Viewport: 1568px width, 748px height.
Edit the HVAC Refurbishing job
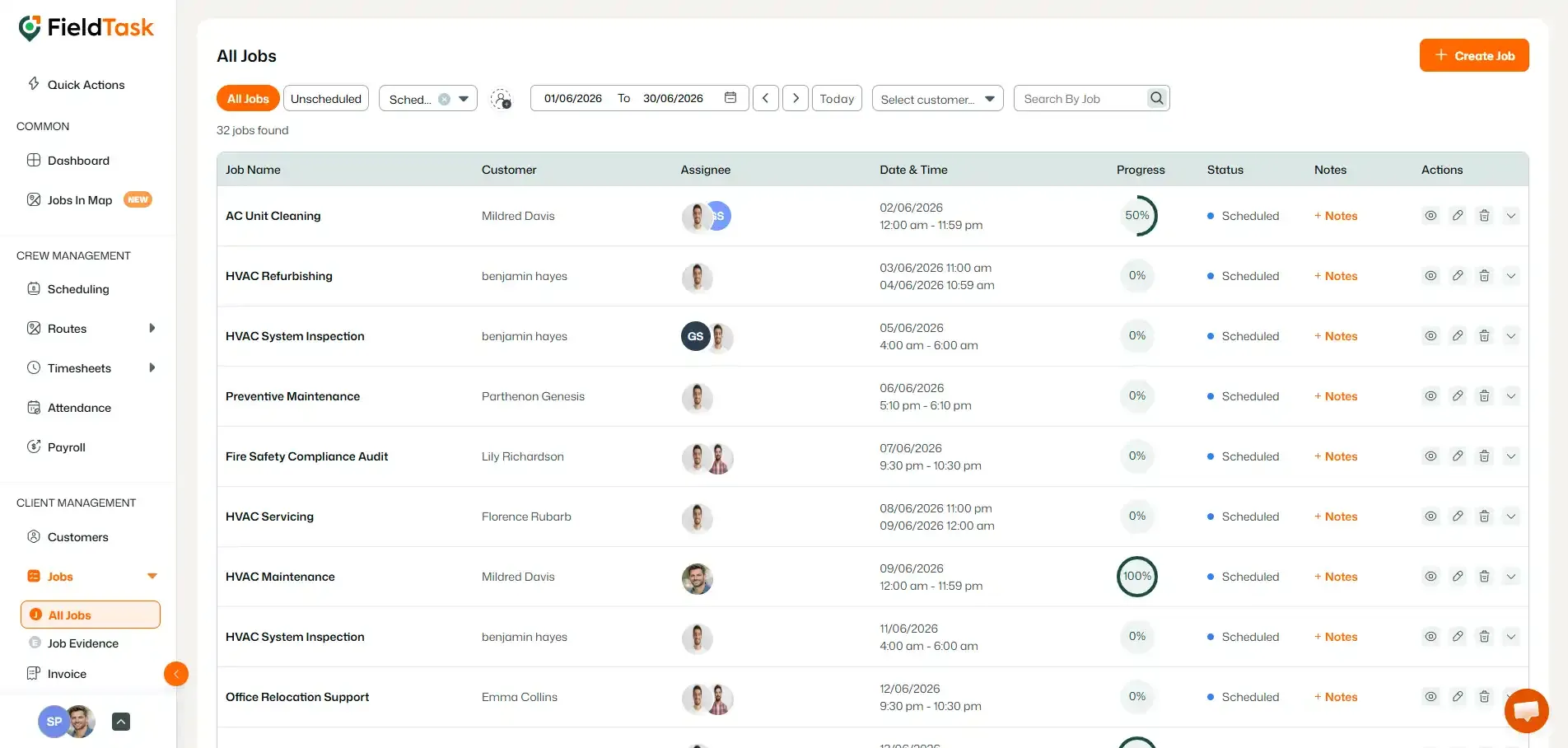point(1458,276)
